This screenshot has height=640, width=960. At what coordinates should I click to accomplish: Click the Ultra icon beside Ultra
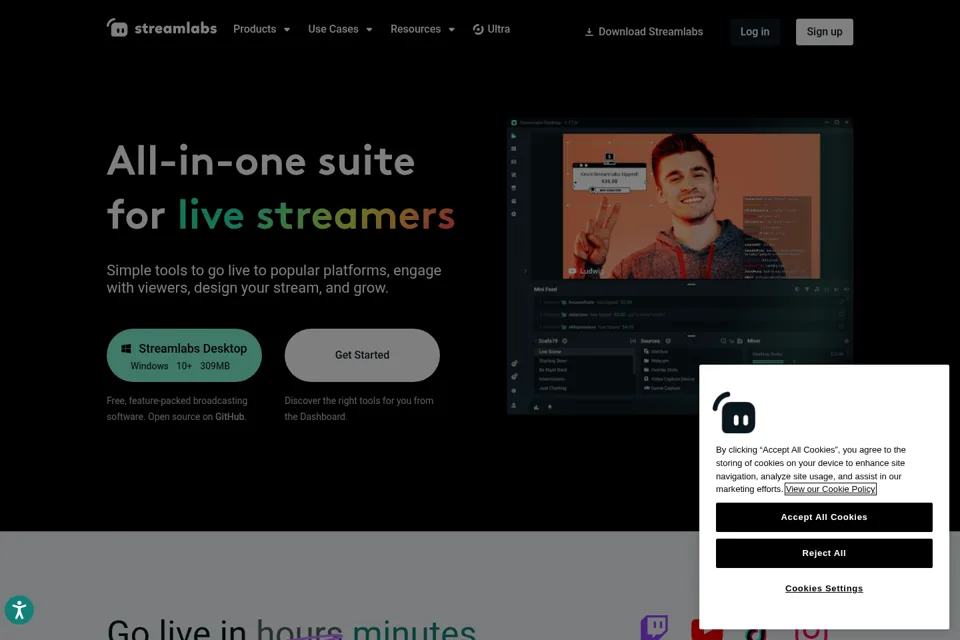(478, 29)
